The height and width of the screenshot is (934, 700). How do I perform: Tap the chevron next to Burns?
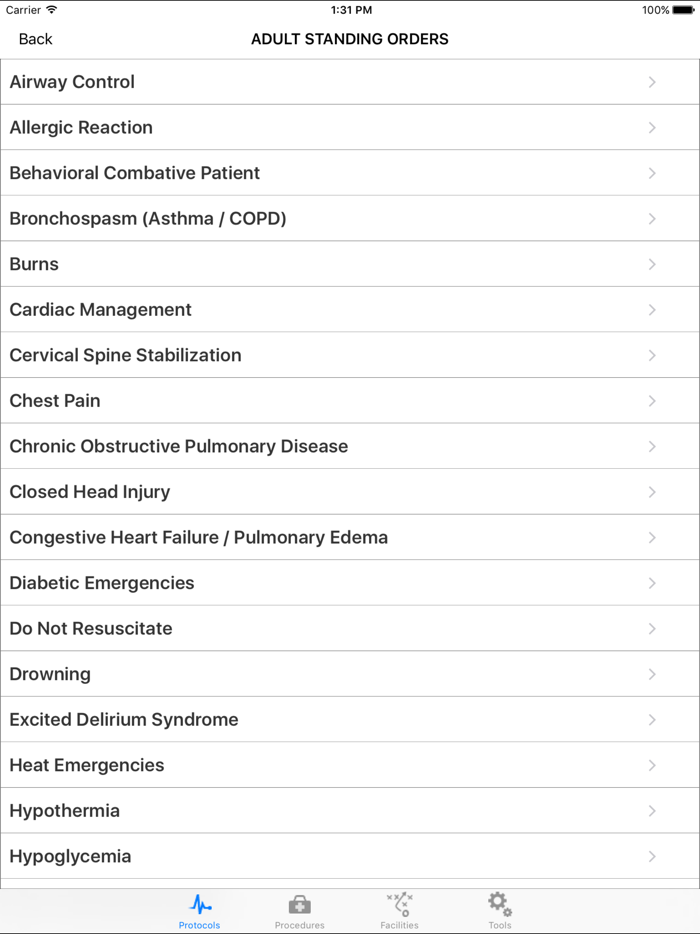click(x=652, y=264)
